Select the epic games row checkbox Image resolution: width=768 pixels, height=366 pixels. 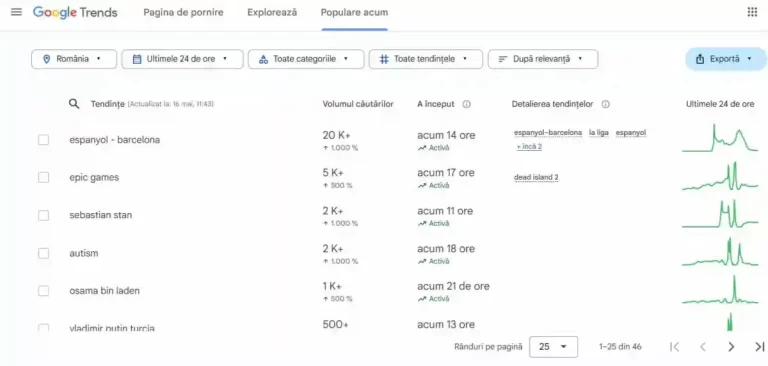point(44,177)
